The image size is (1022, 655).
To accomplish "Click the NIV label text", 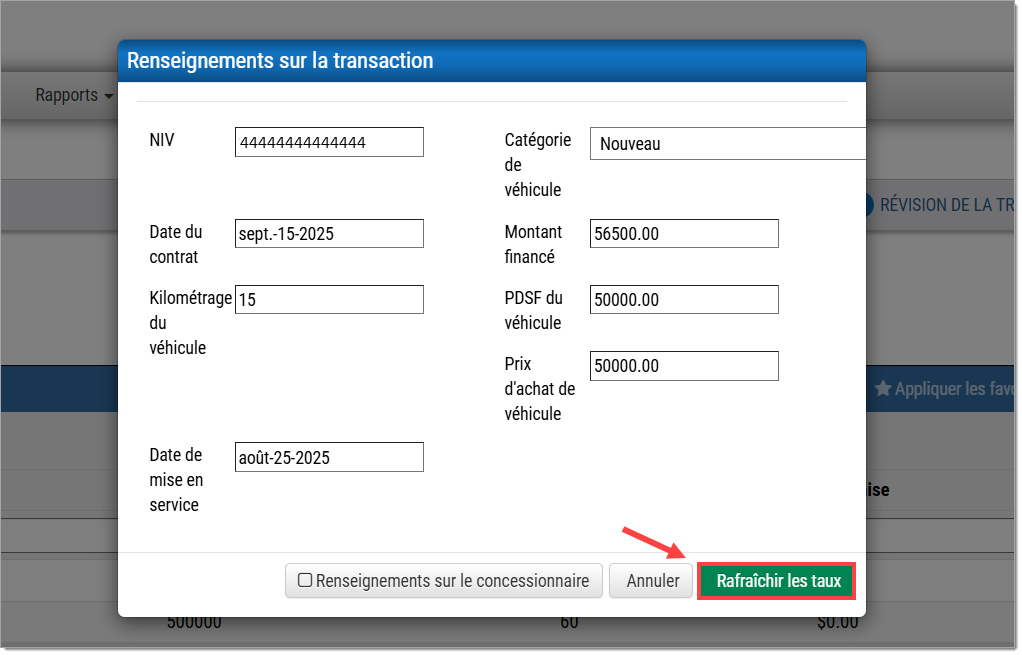I will pyautogui.click(x=162, y=140).
